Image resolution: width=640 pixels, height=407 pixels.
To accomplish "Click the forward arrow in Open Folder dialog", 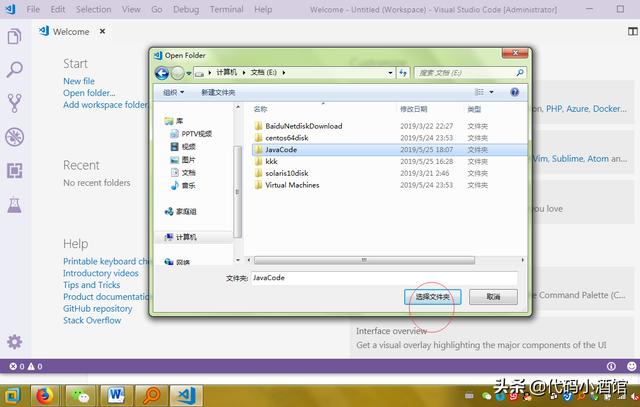I will (178, 73).
